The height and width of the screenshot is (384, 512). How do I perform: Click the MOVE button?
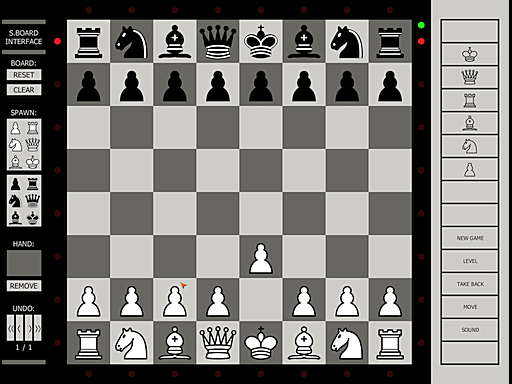[x=470, y=307]
